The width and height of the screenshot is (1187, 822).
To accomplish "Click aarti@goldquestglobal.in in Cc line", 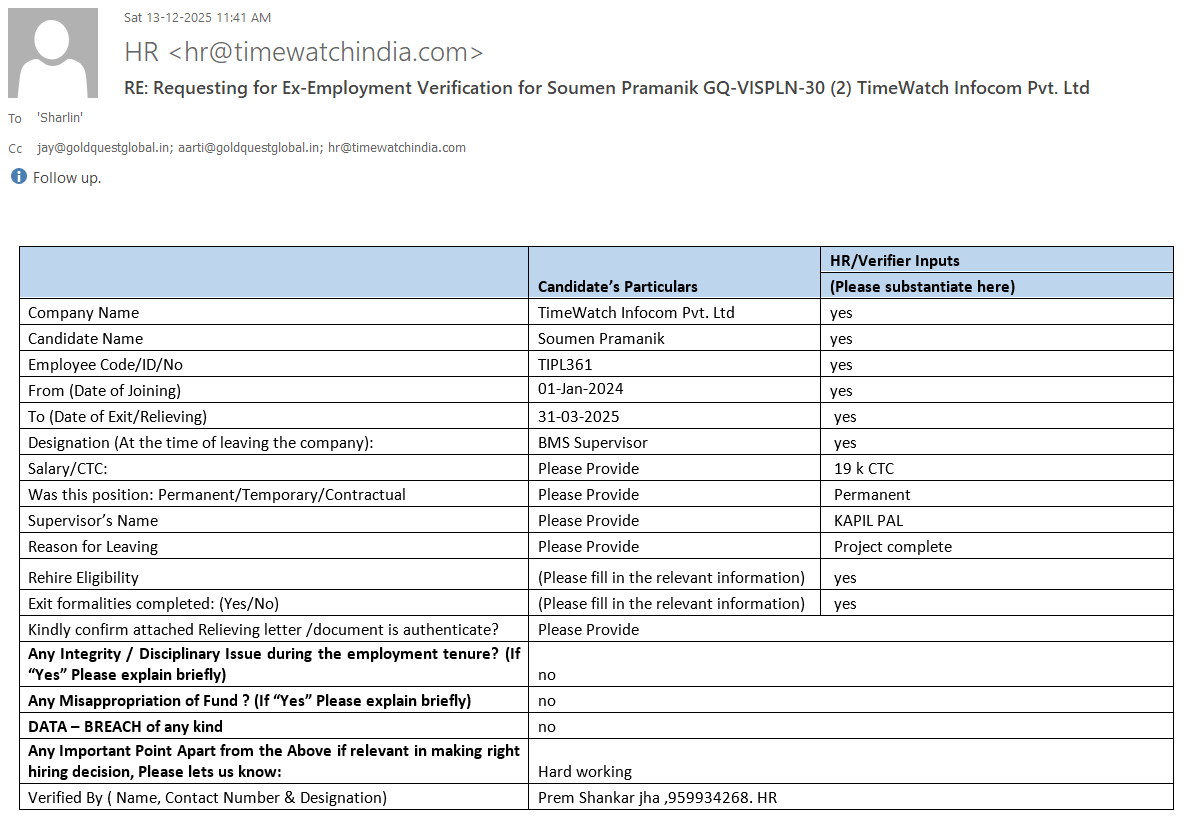I will coord(251,148).
